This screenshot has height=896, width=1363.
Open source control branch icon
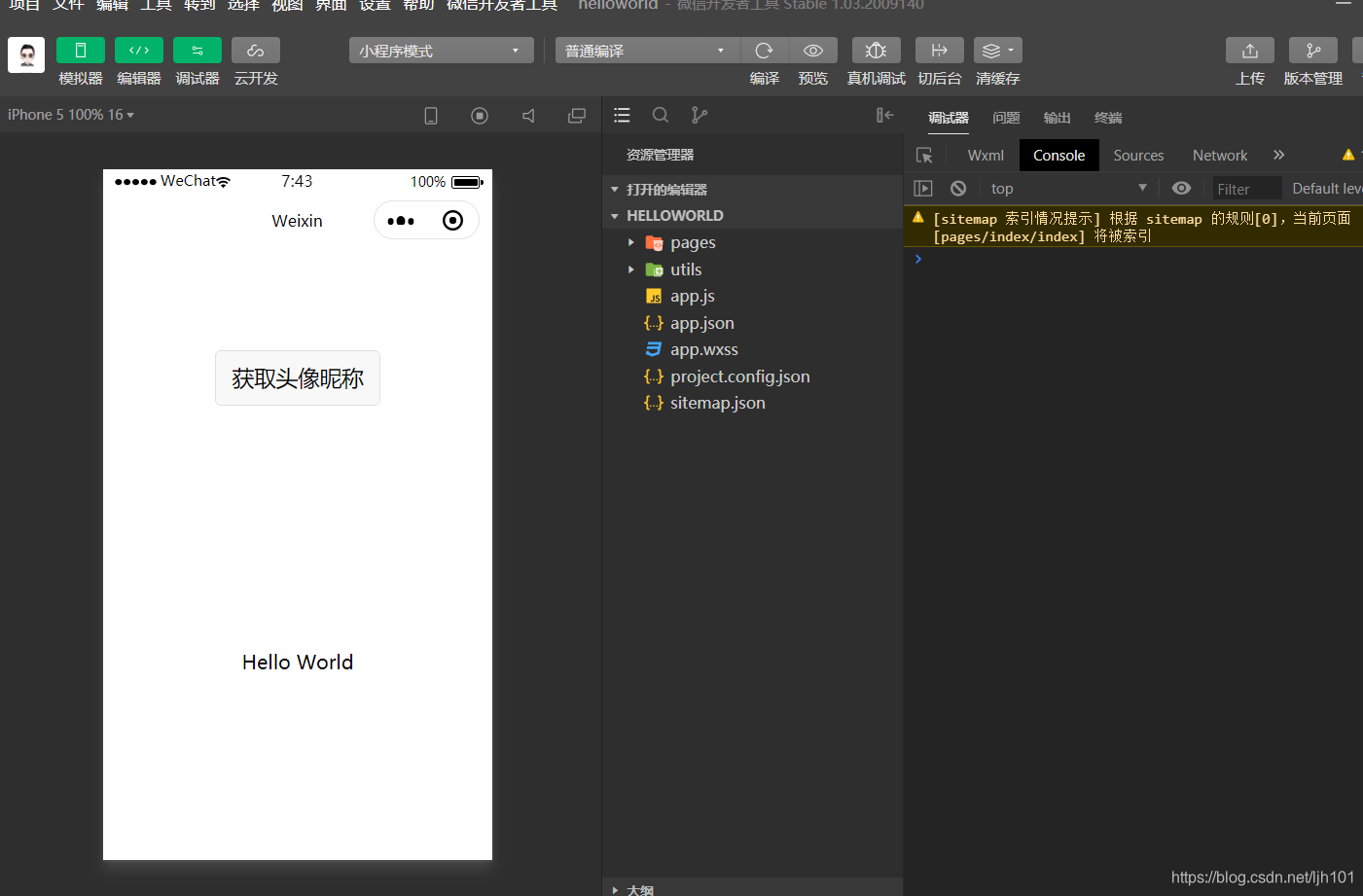699,116
